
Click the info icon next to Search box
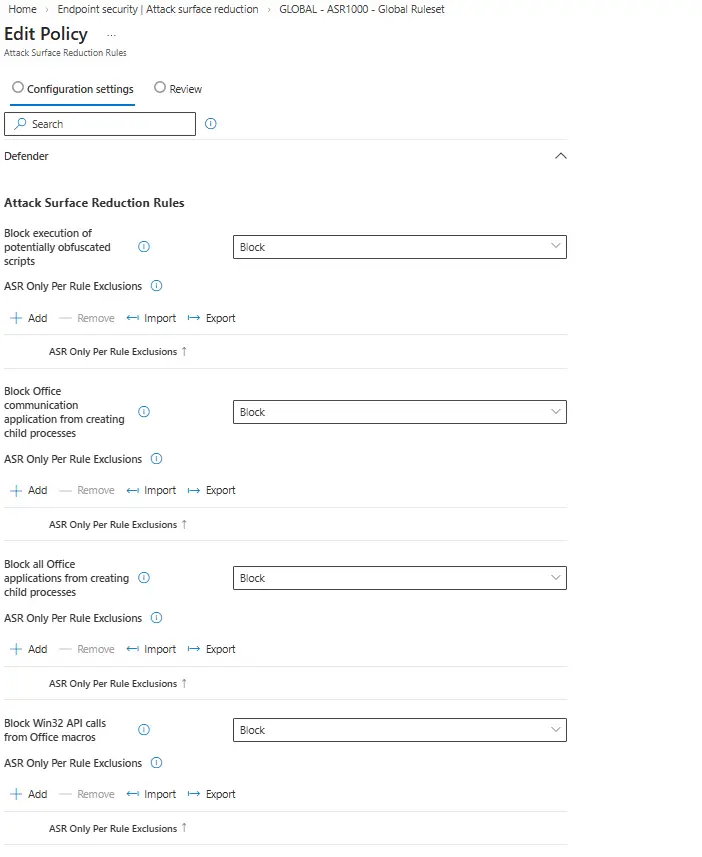pos(210,124)
